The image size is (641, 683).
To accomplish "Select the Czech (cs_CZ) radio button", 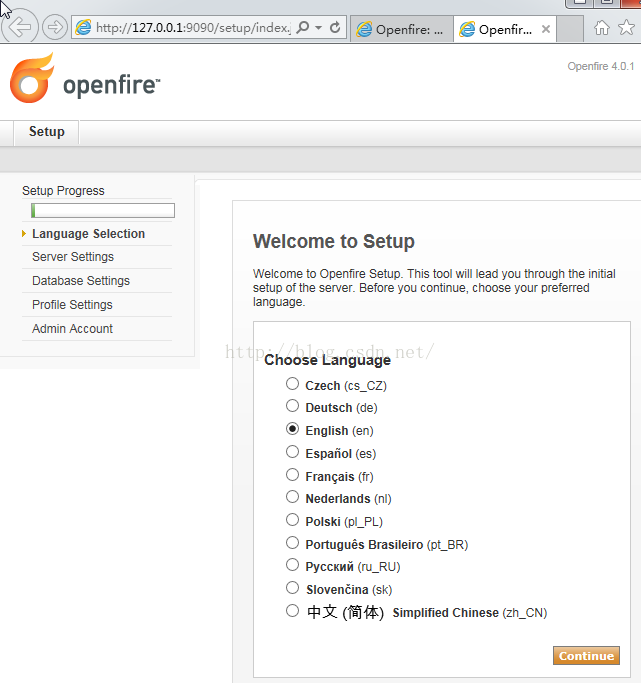I will click(x=293, y=384).
